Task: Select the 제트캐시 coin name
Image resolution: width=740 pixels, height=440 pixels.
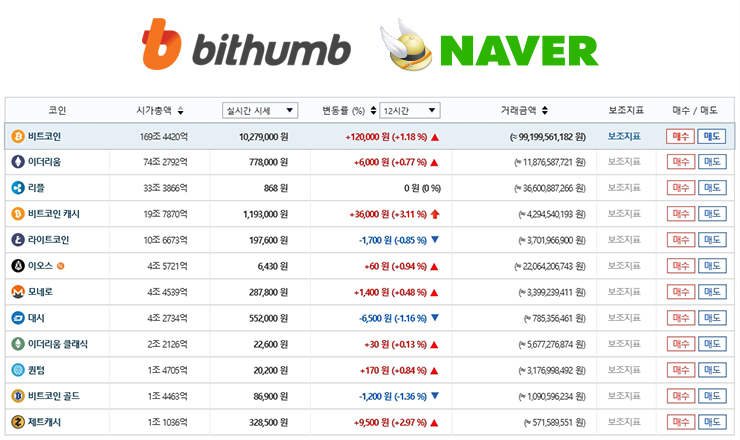Action: (44, 422)
